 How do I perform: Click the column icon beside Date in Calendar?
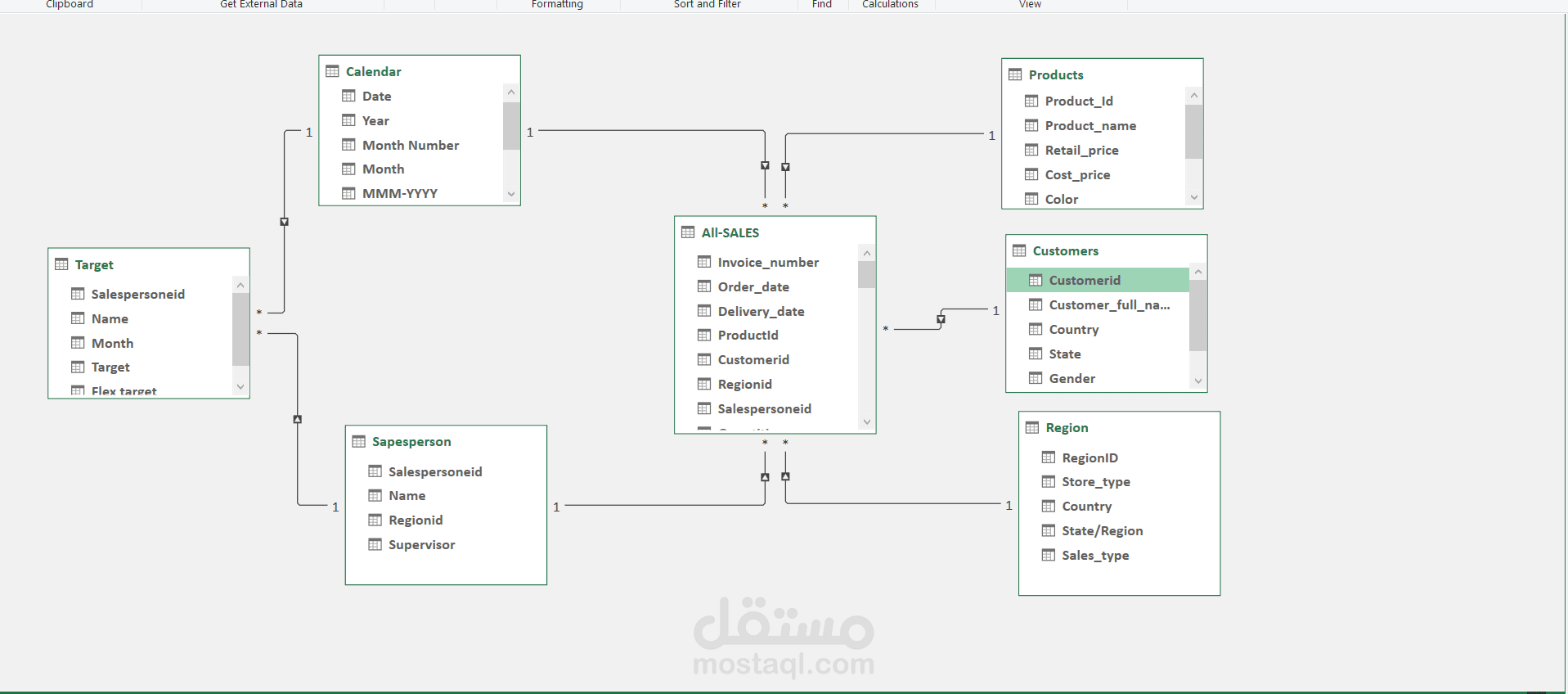pos(348,96)
